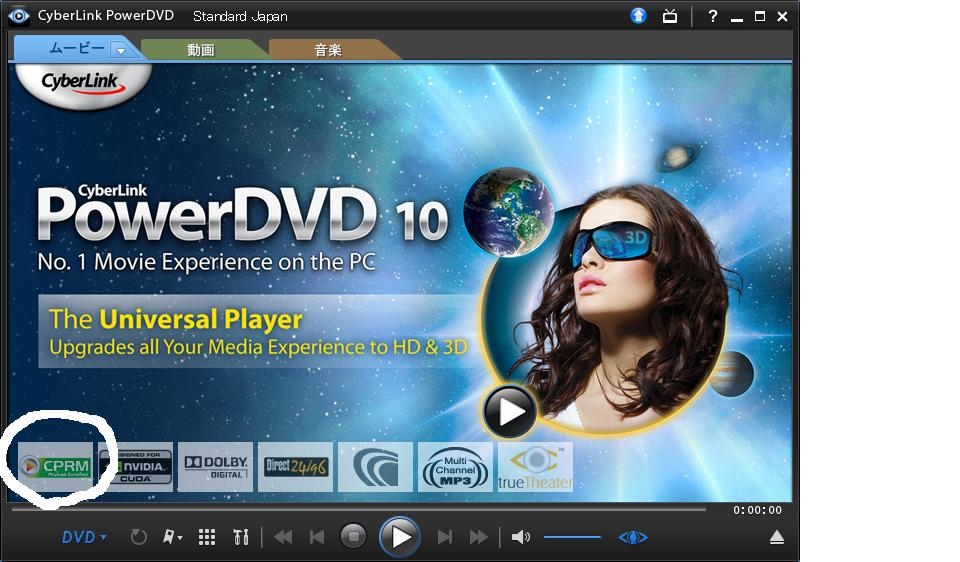Click the swirl logo badge after Direct 24/96
960x562 pixels.
click(x=375, y=466)
